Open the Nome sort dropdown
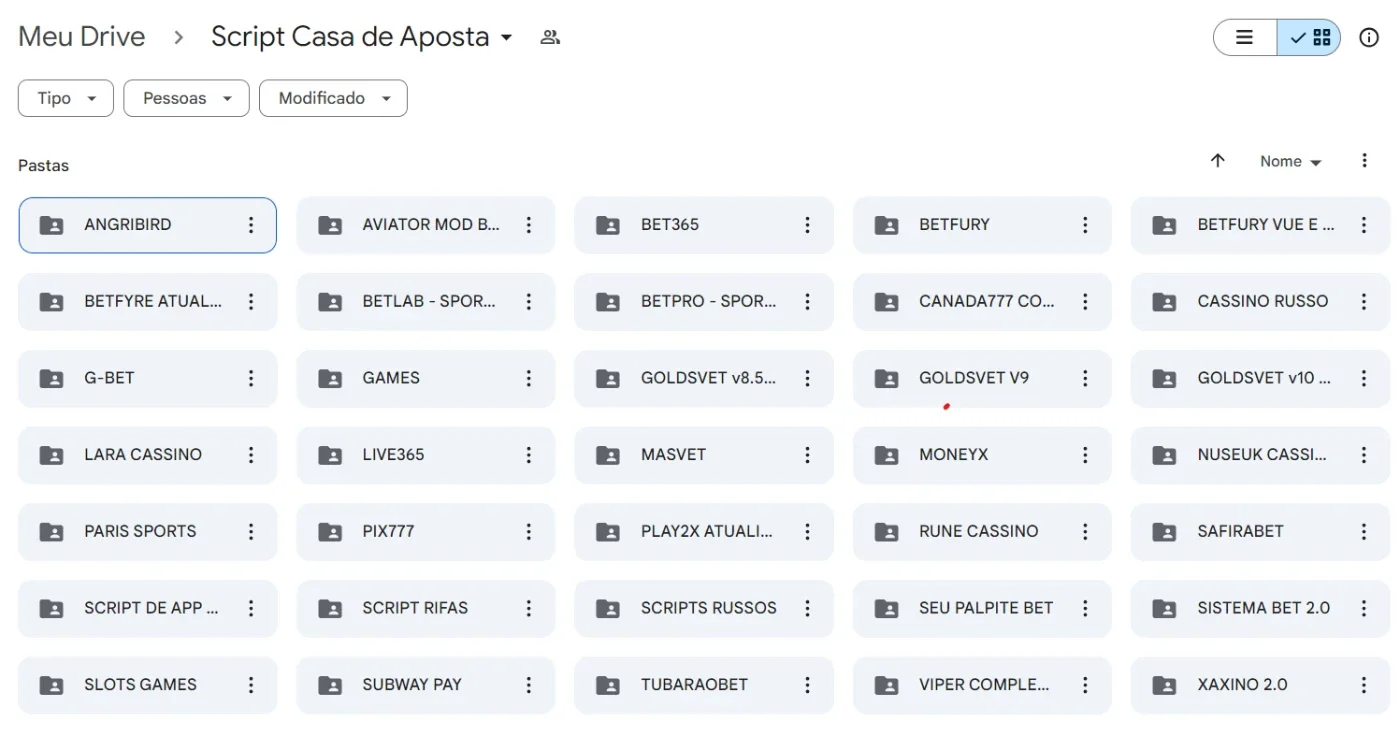Image resolution: width=1400 pixels, height=736 pixels. 1291,161
